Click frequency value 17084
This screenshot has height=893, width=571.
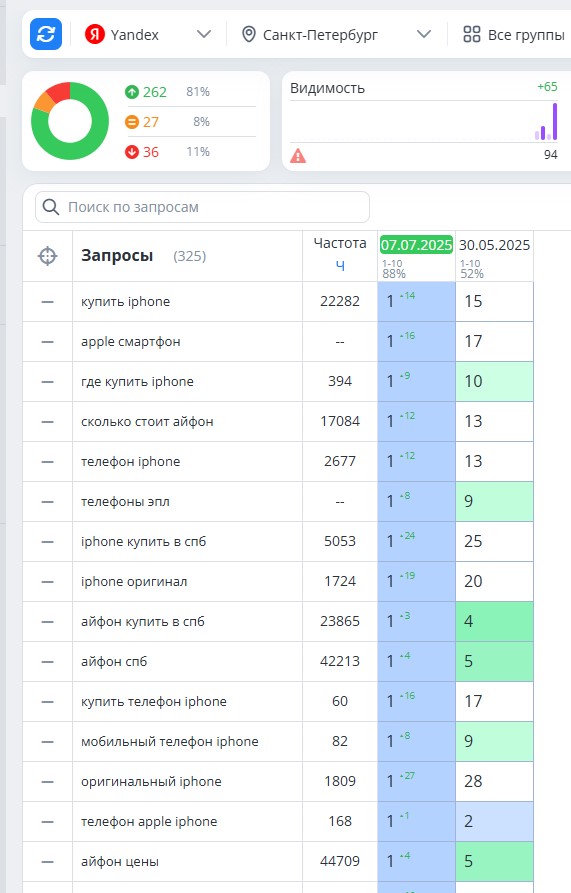(x=340, y=421)
